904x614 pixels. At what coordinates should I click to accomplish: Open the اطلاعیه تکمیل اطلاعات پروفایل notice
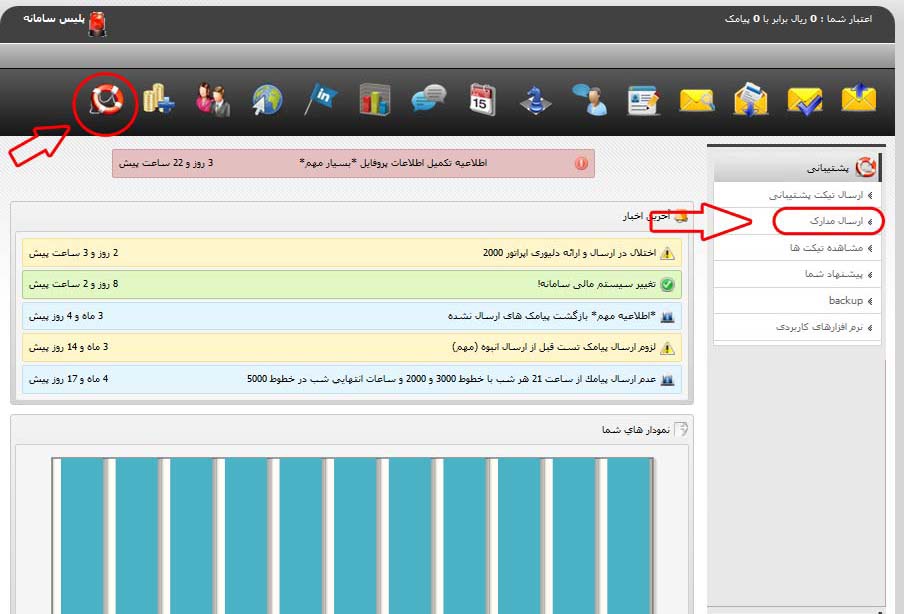click(x=353, y=163)
